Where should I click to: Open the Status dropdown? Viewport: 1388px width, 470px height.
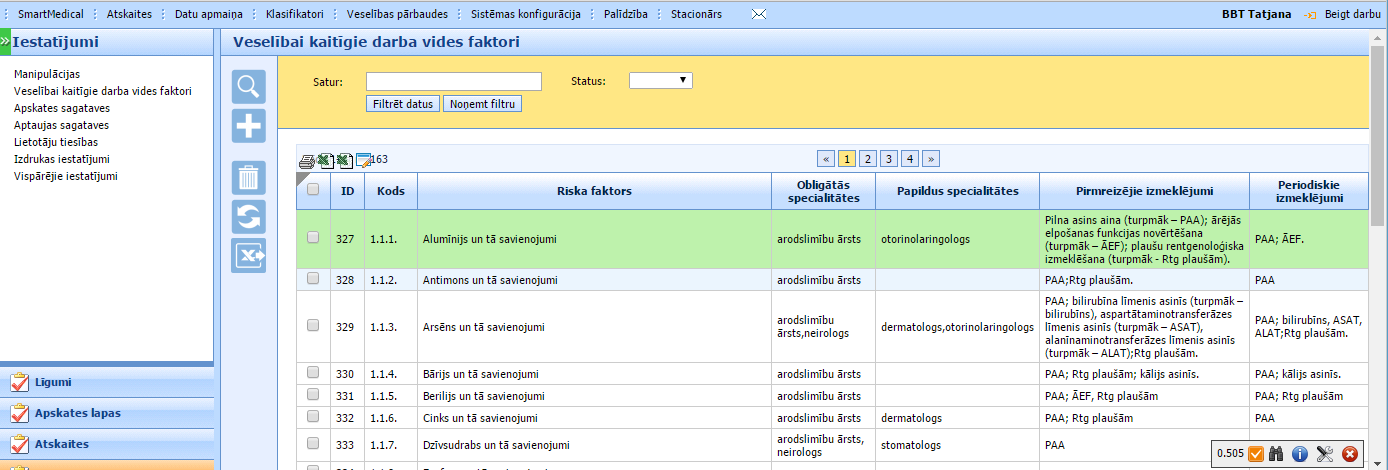(x=660, y=81)
